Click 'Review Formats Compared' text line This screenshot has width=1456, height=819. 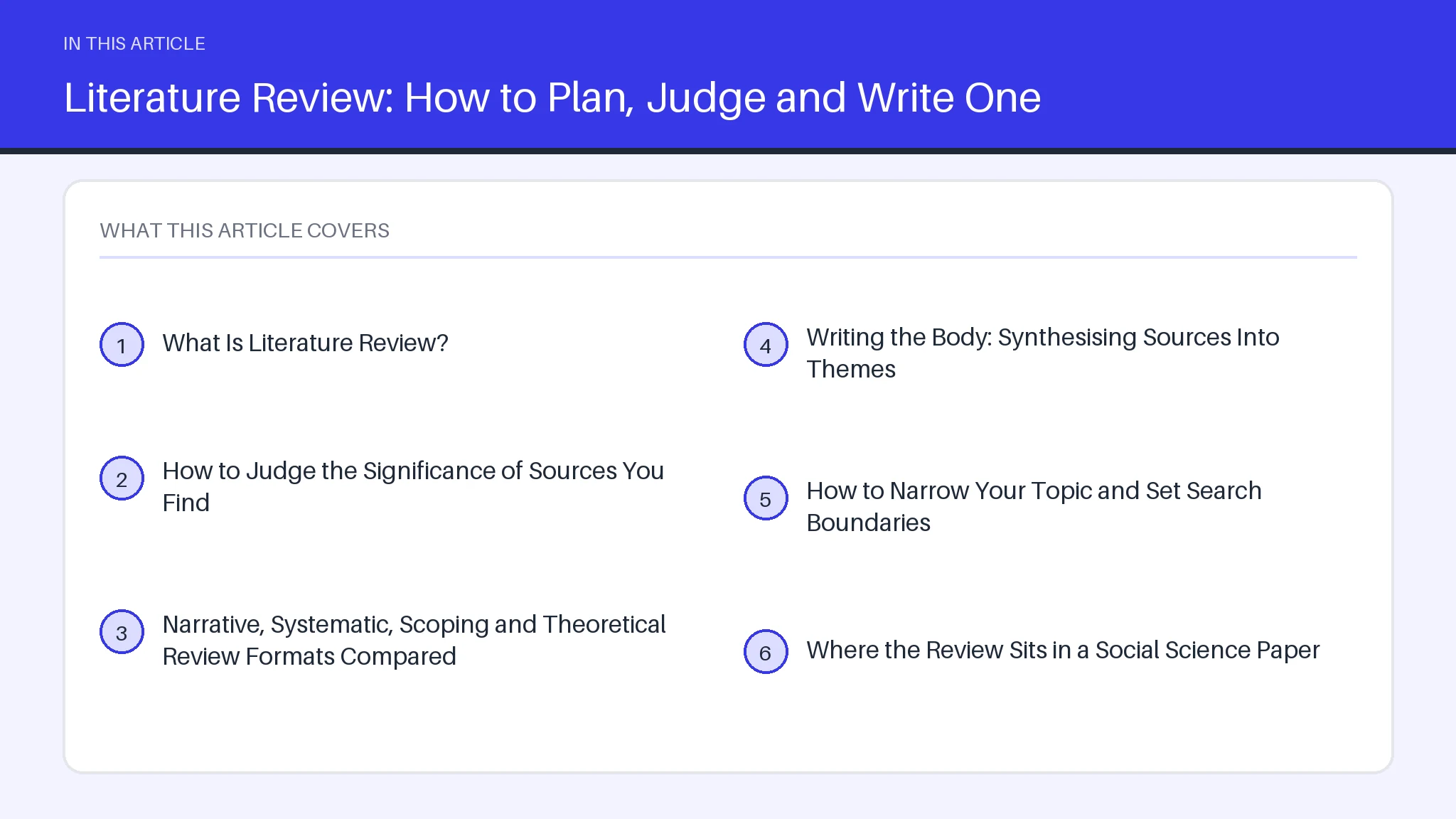[x=309, y=657]
